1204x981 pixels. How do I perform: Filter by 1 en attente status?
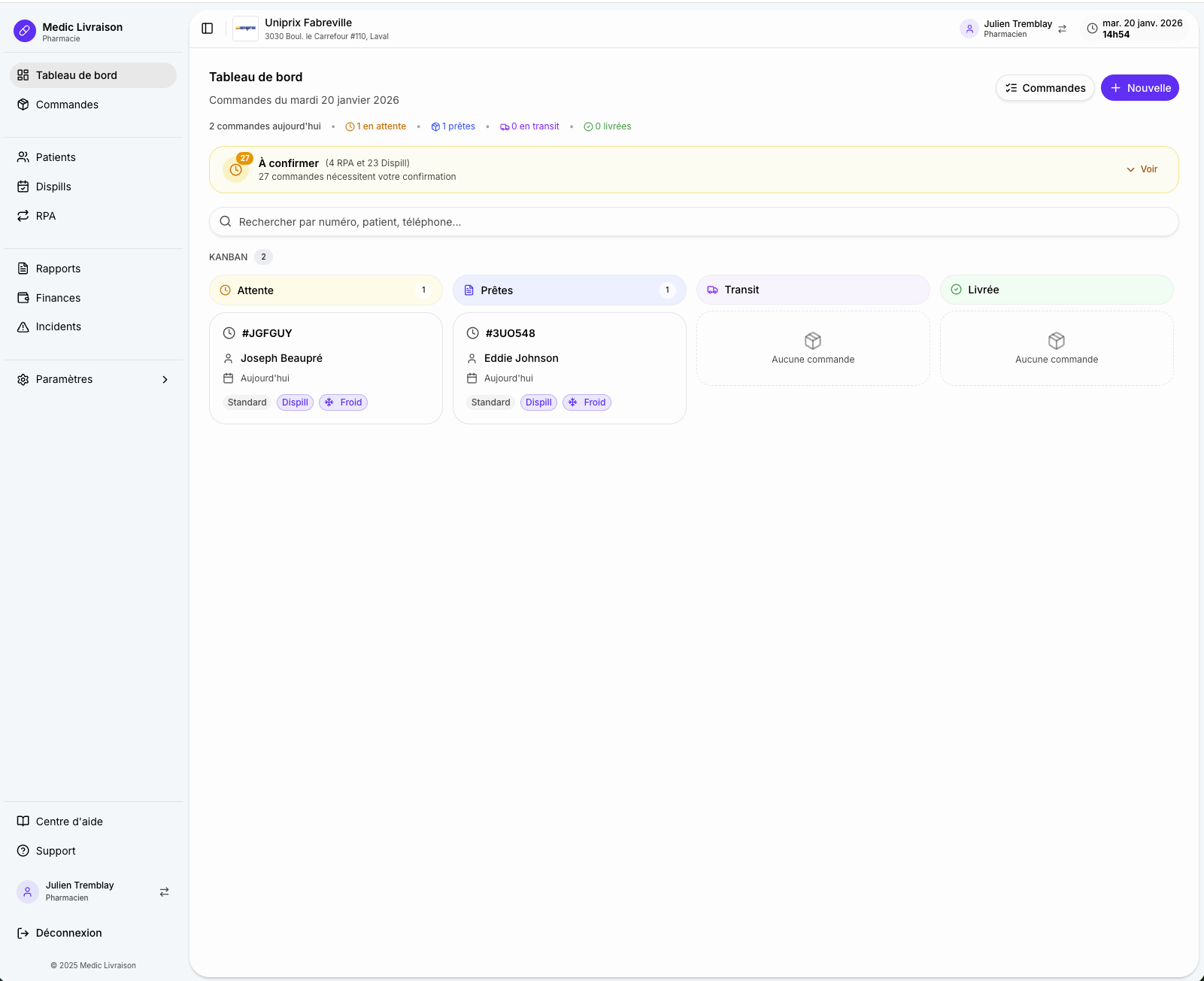[376, 126]
